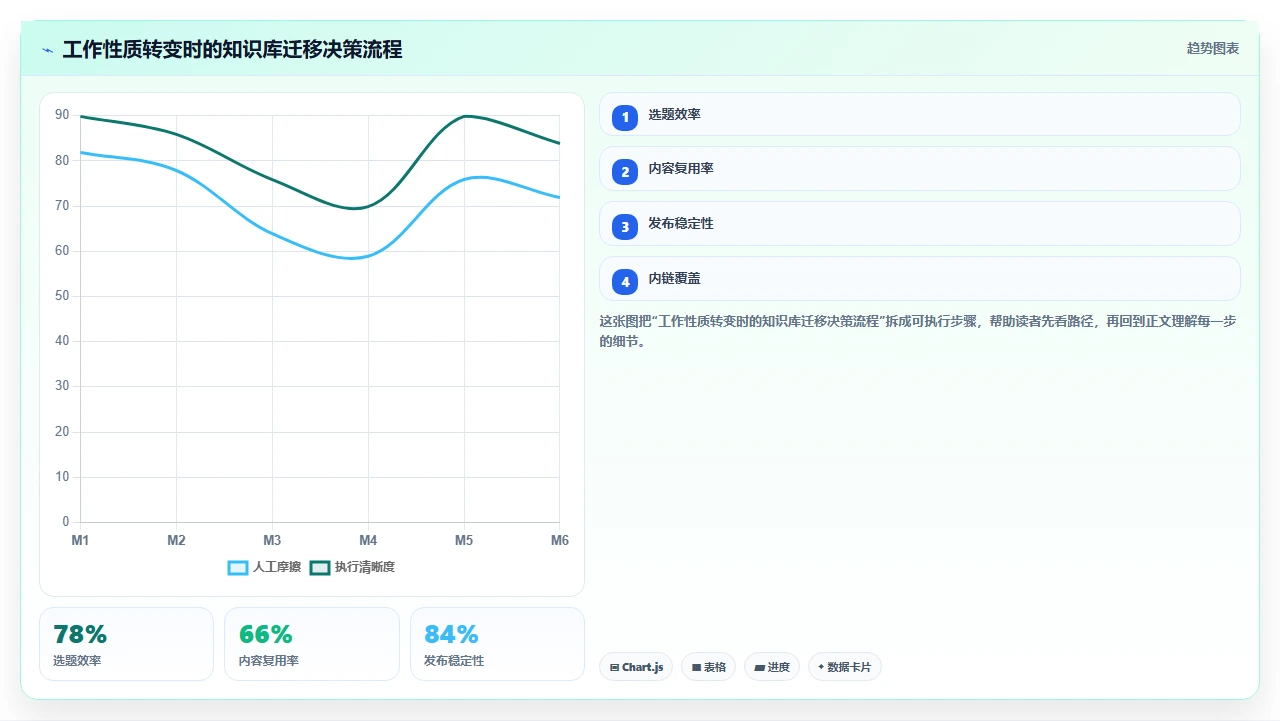Click the 进度 tag
Screen dimensions: 1280x721
772,667
